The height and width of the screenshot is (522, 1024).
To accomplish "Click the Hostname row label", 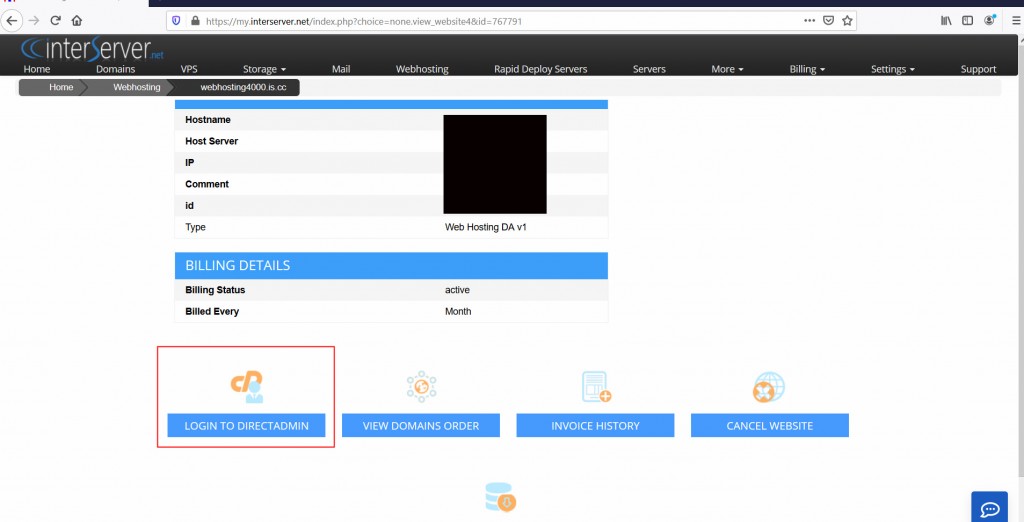I will (208, 120).
